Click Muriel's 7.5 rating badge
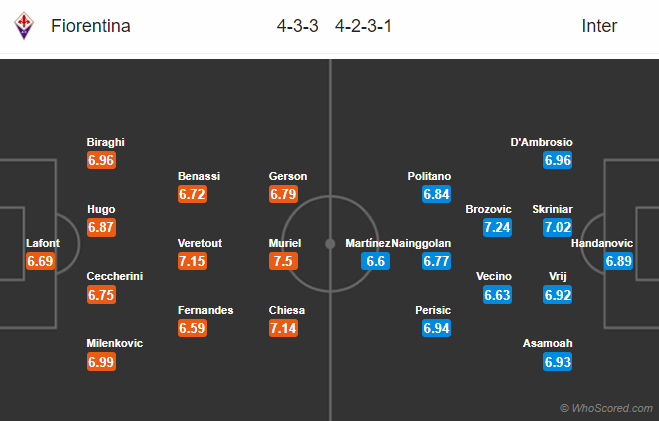Viewport: 659px width, 421px height. coord(284,261)
